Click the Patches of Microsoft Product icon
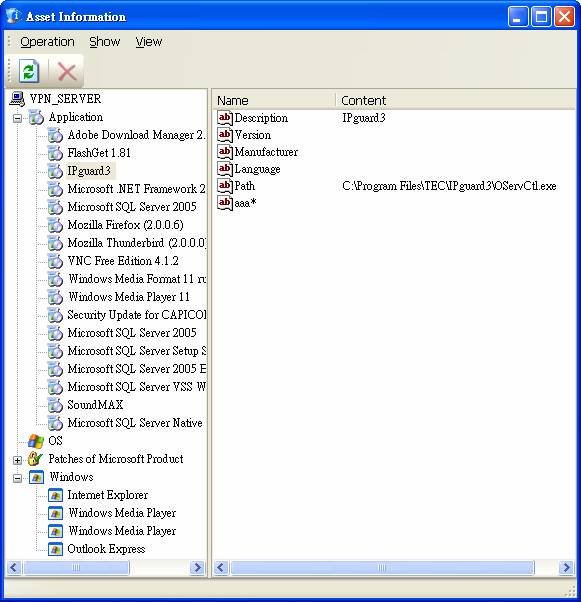This screenshot has height=602, width=581. tap(36, 459)
